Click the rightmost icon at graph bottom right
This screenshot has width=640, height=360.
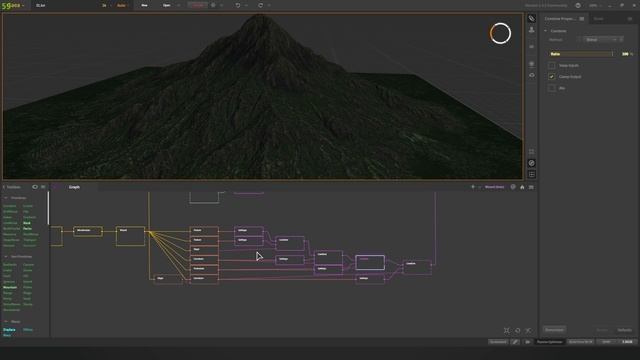(x=529, y=331)
